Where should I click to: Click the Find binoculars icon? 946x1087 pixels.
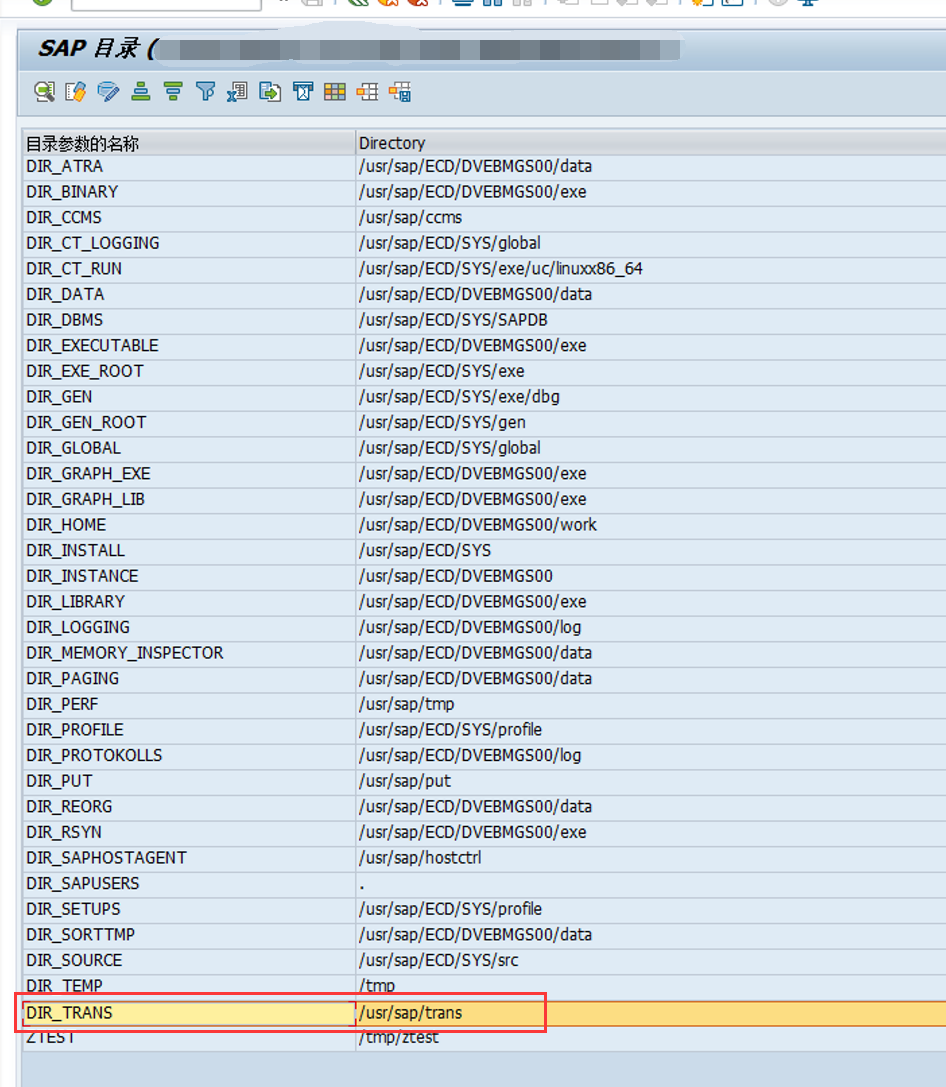491,5
